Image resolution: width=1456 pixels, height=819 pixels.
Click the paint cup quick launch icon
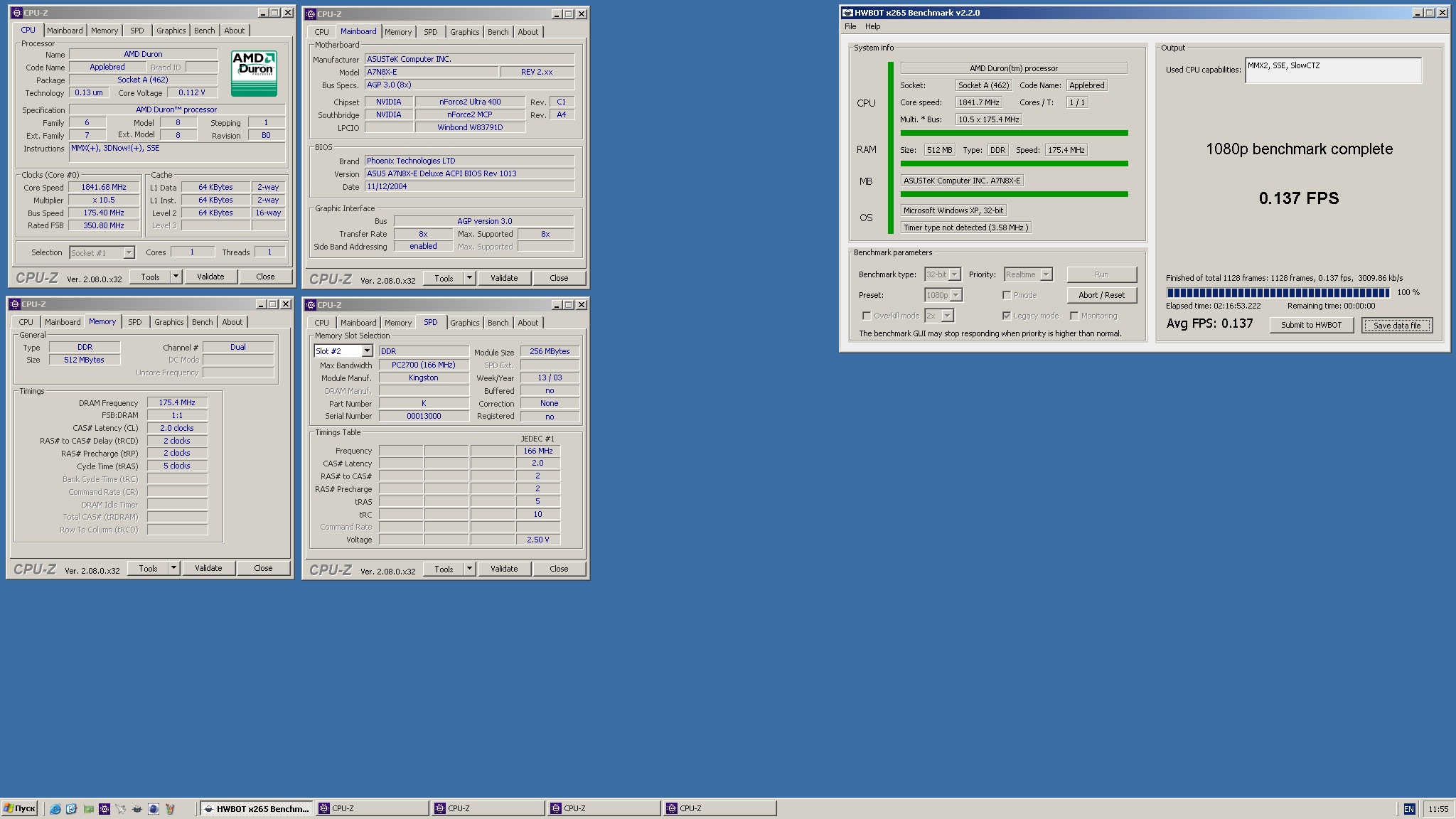(170, 808)
